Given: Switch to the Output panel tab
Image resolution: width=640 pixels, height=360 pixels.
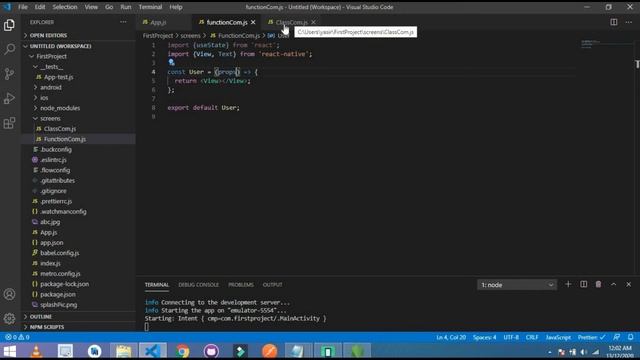Looking at the screenshot, I should [x=272, y=284].
